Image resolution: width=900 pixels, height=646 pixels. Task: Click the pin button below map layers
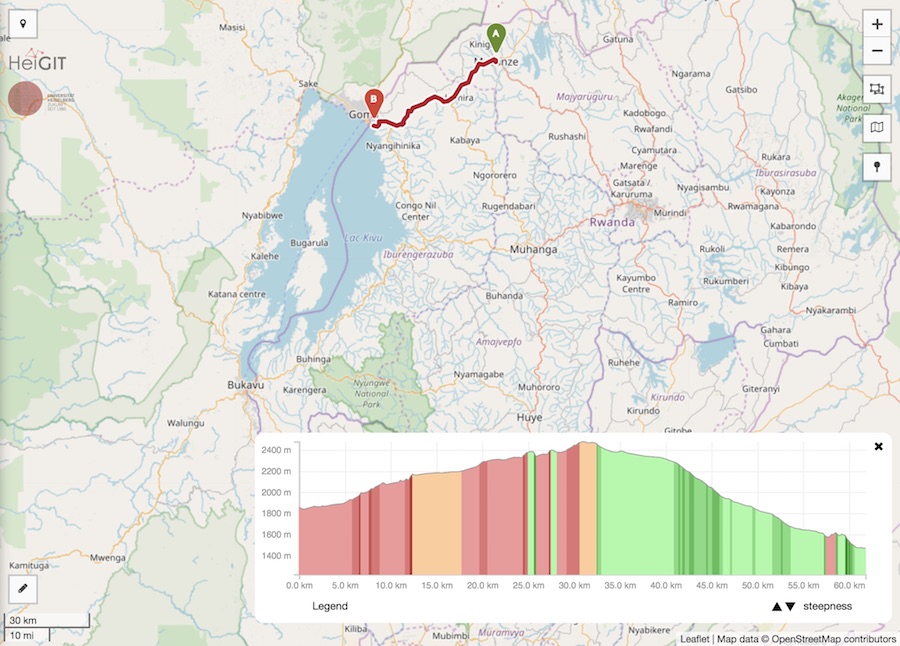click(876, 166)
